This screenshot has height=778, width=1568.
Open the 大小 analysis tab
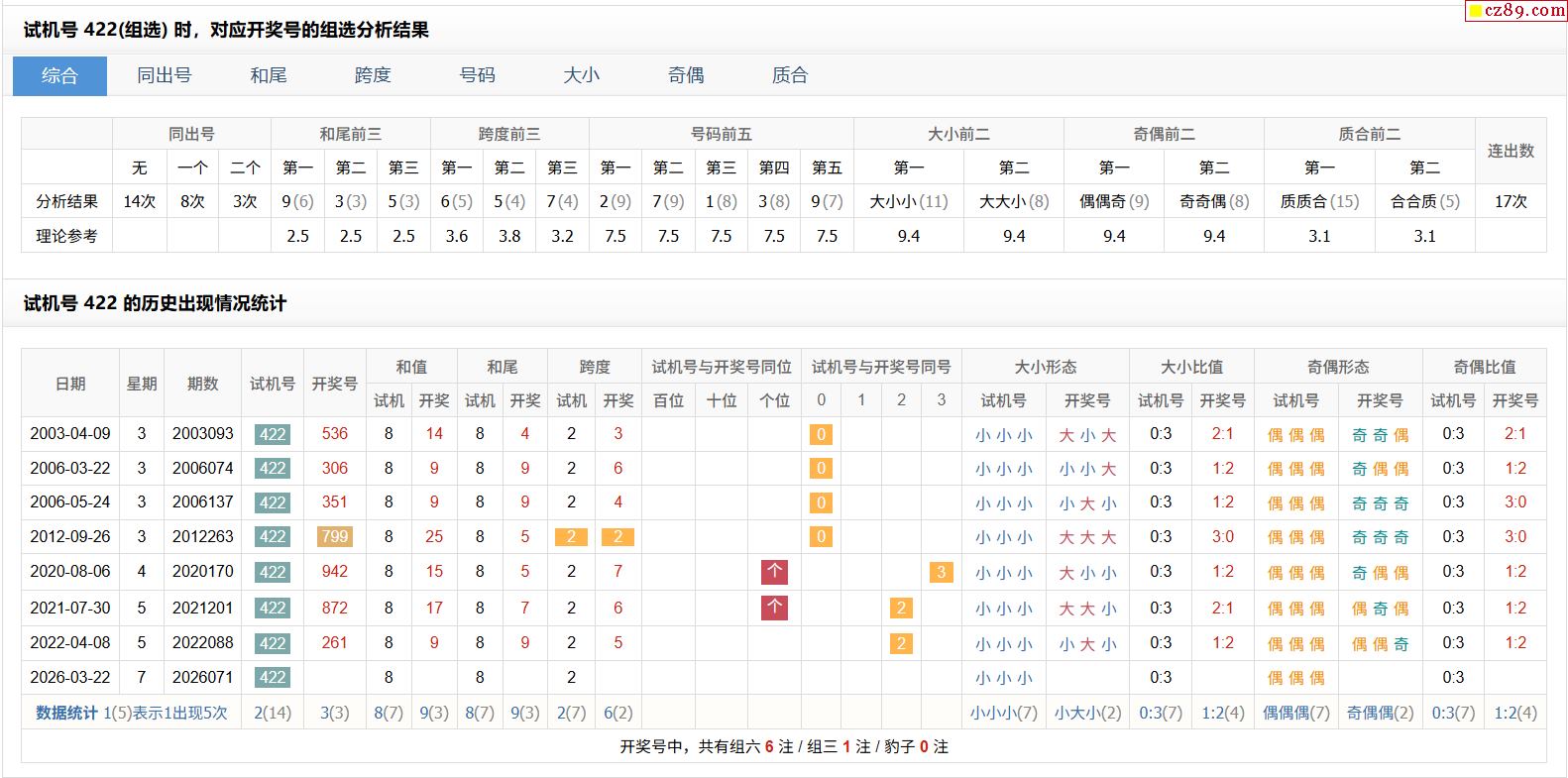coord(581,75)
